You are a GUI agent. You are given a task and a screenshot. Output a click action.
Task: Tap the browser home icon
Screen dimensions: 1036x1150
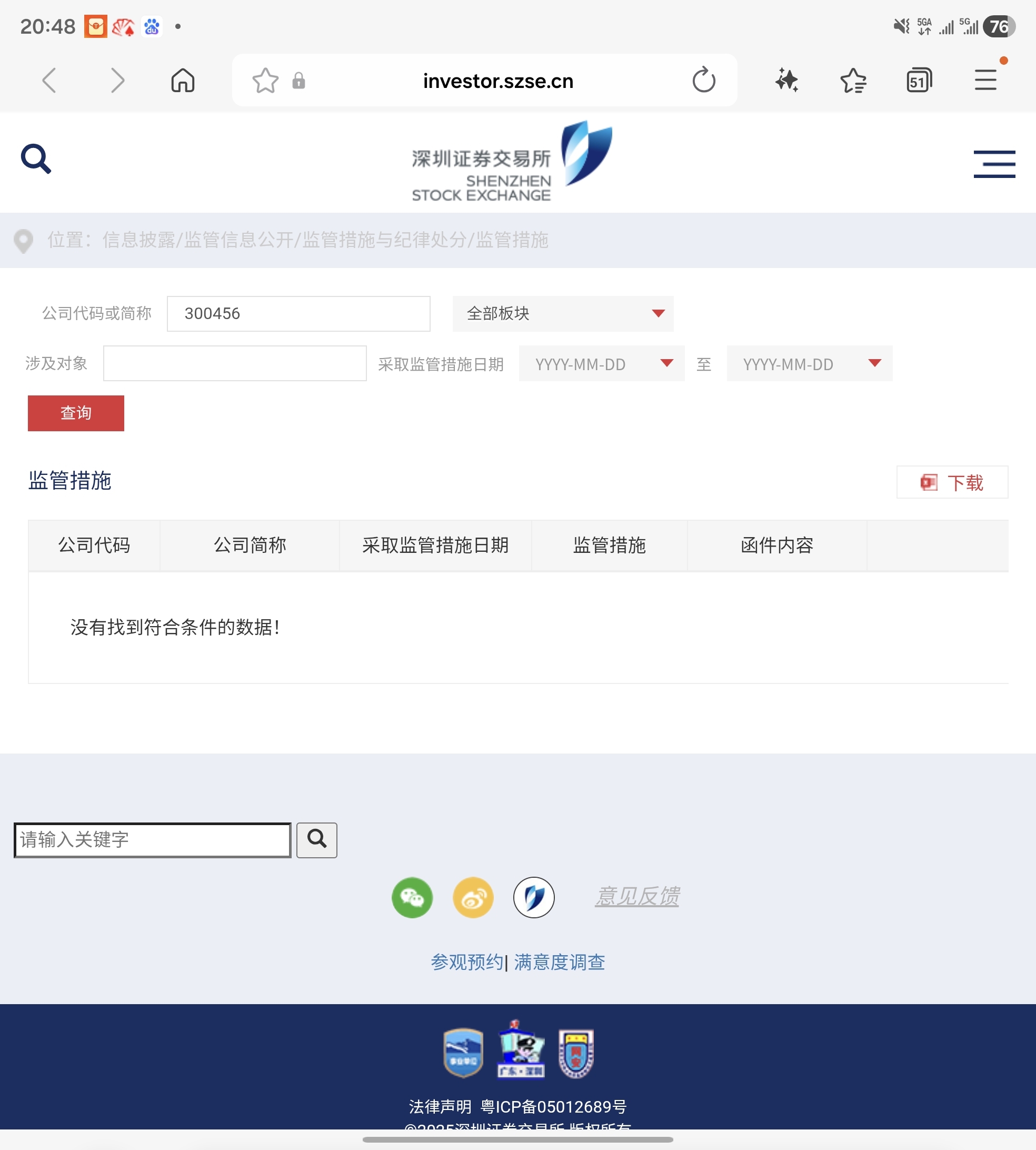(x=183, y=80)
